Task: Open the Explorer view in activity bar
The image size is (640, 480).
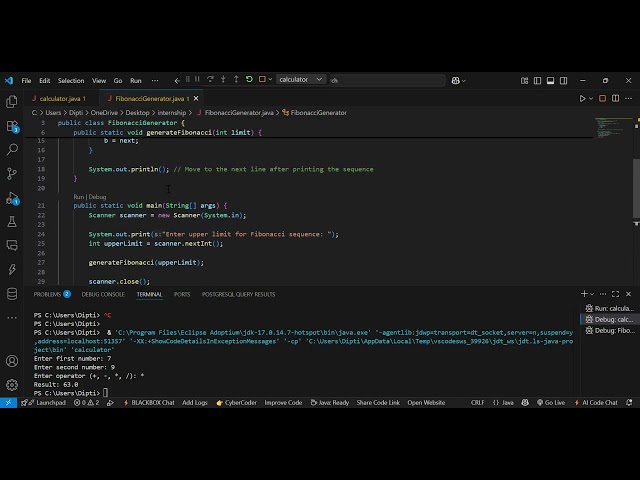Action: coord(12,102)
